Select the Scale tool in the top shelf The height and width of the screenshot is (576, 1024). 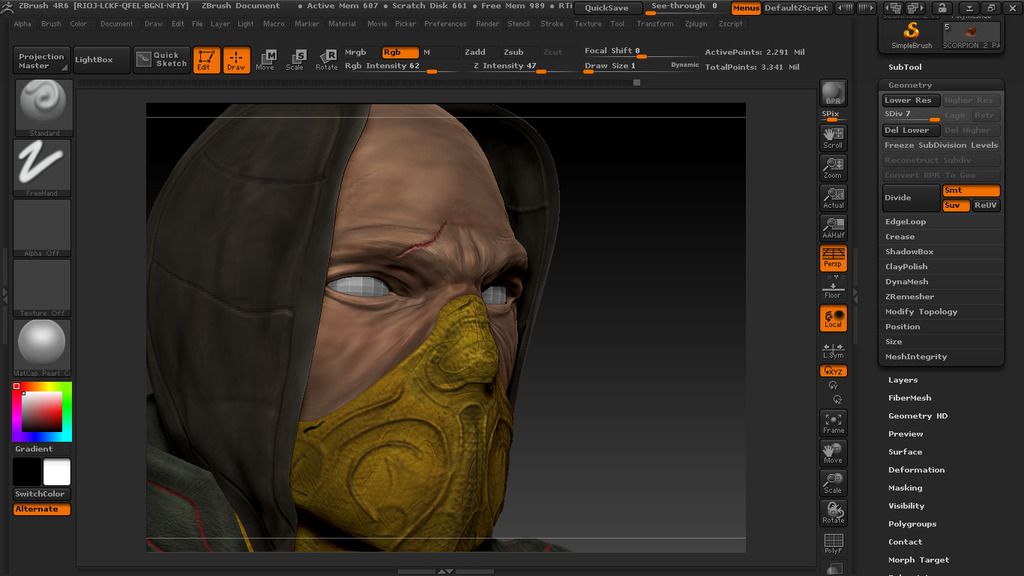coord(295,59)
